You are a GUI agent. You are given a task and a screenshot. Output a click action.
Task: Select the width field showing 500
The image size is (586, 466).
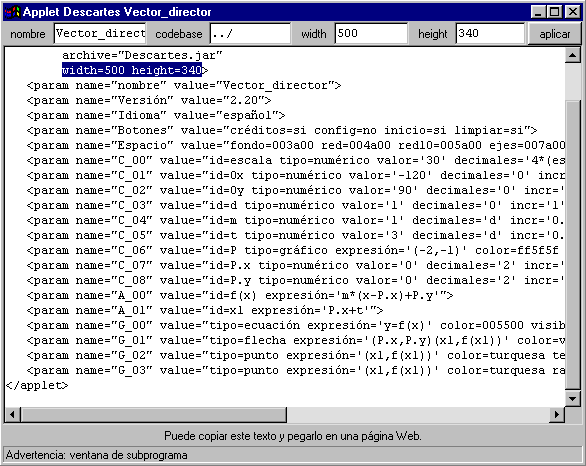tap(371, 34)
